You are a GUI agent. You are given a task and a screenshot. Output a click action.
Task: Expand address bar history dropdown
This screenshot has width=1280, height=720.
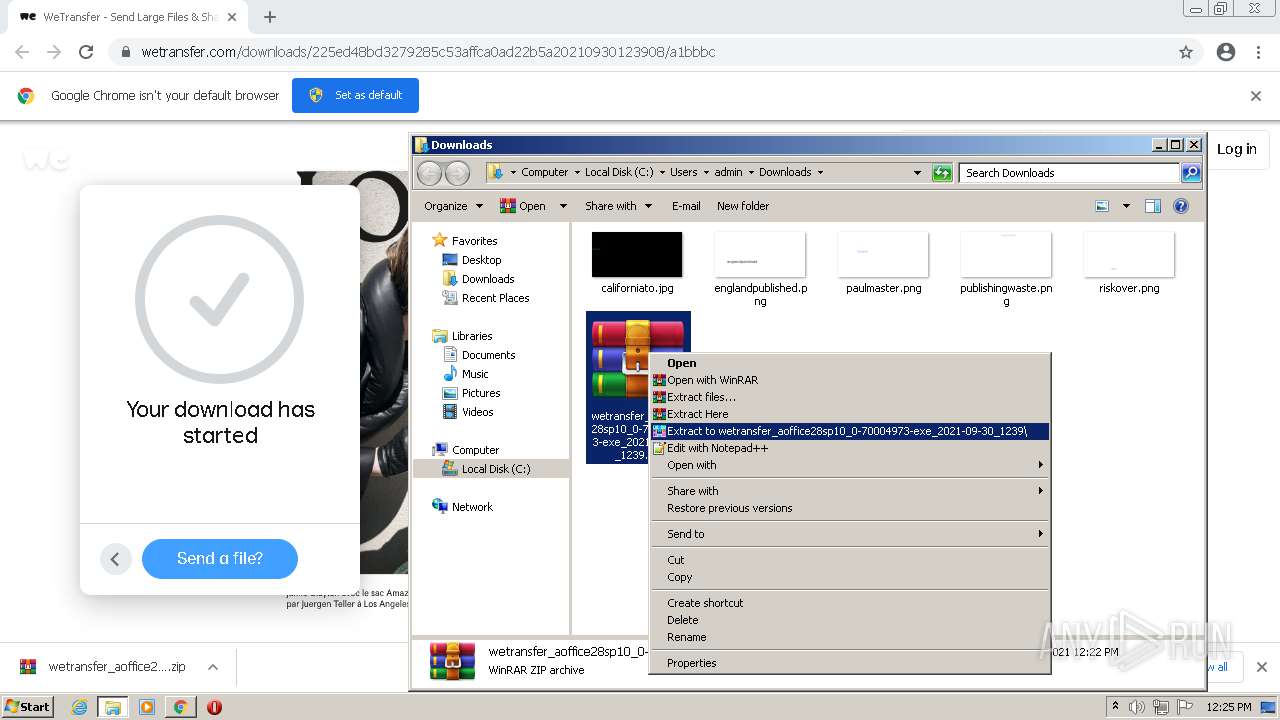(917, 173)
